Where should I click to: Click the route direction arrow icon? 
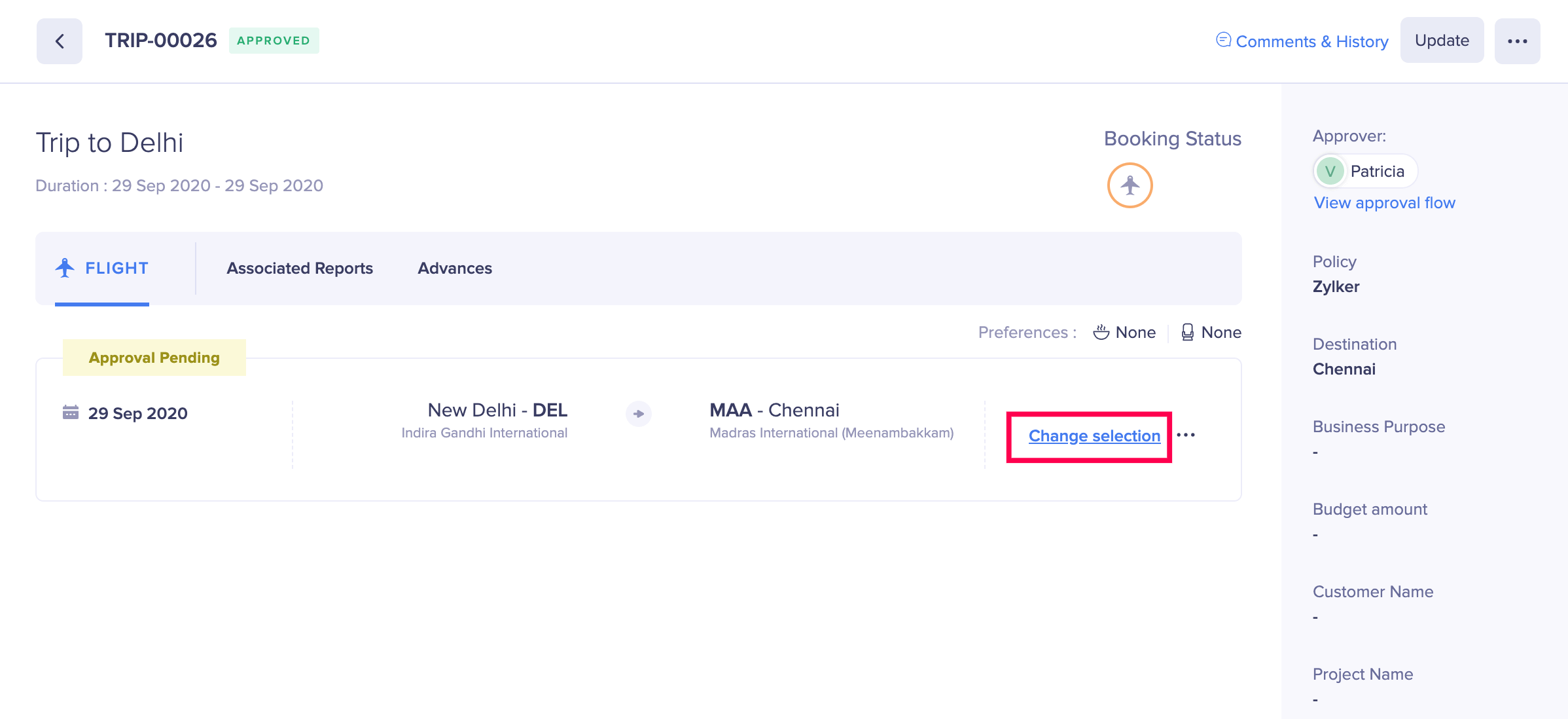[639, 414]
